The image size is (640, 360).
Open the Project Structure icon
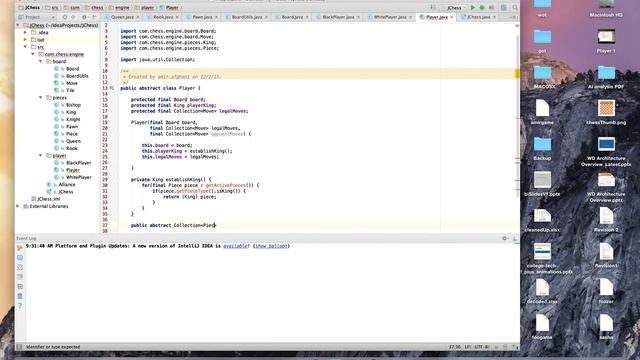click(x=504, y=7)
